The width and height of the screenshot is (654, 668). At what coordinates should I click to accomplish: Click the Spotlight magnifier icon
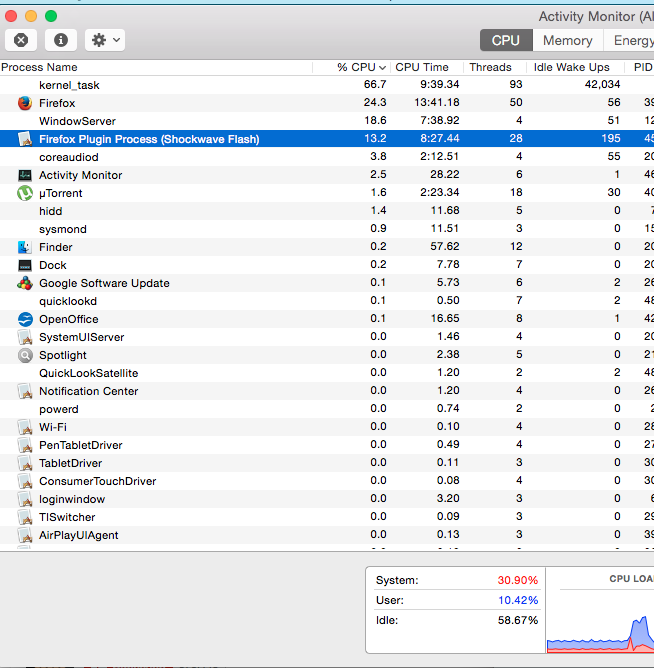[25, 355]
